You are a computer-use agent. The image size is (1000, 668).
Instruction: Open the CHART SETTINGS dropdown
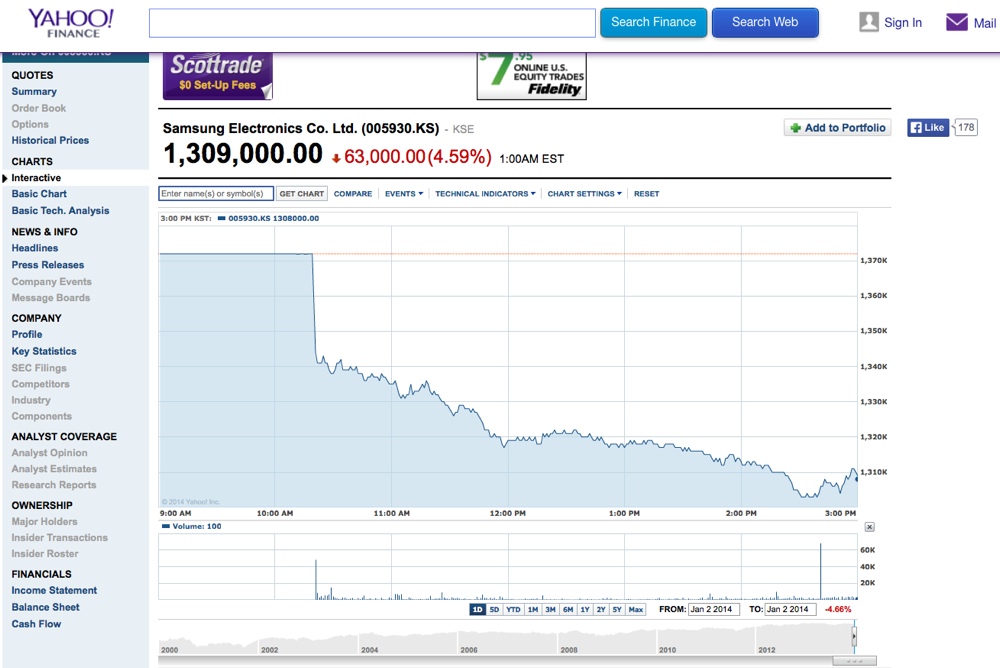point(584,193)
